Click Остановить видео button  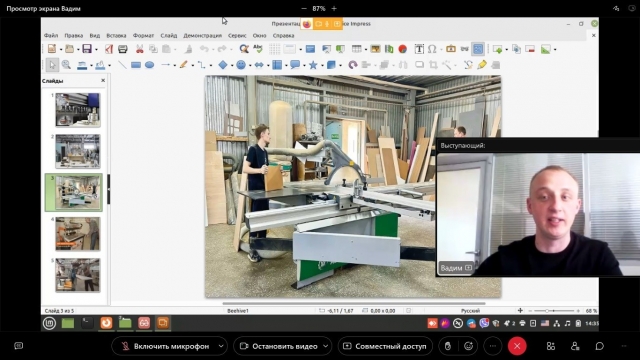tap(279, 346)
